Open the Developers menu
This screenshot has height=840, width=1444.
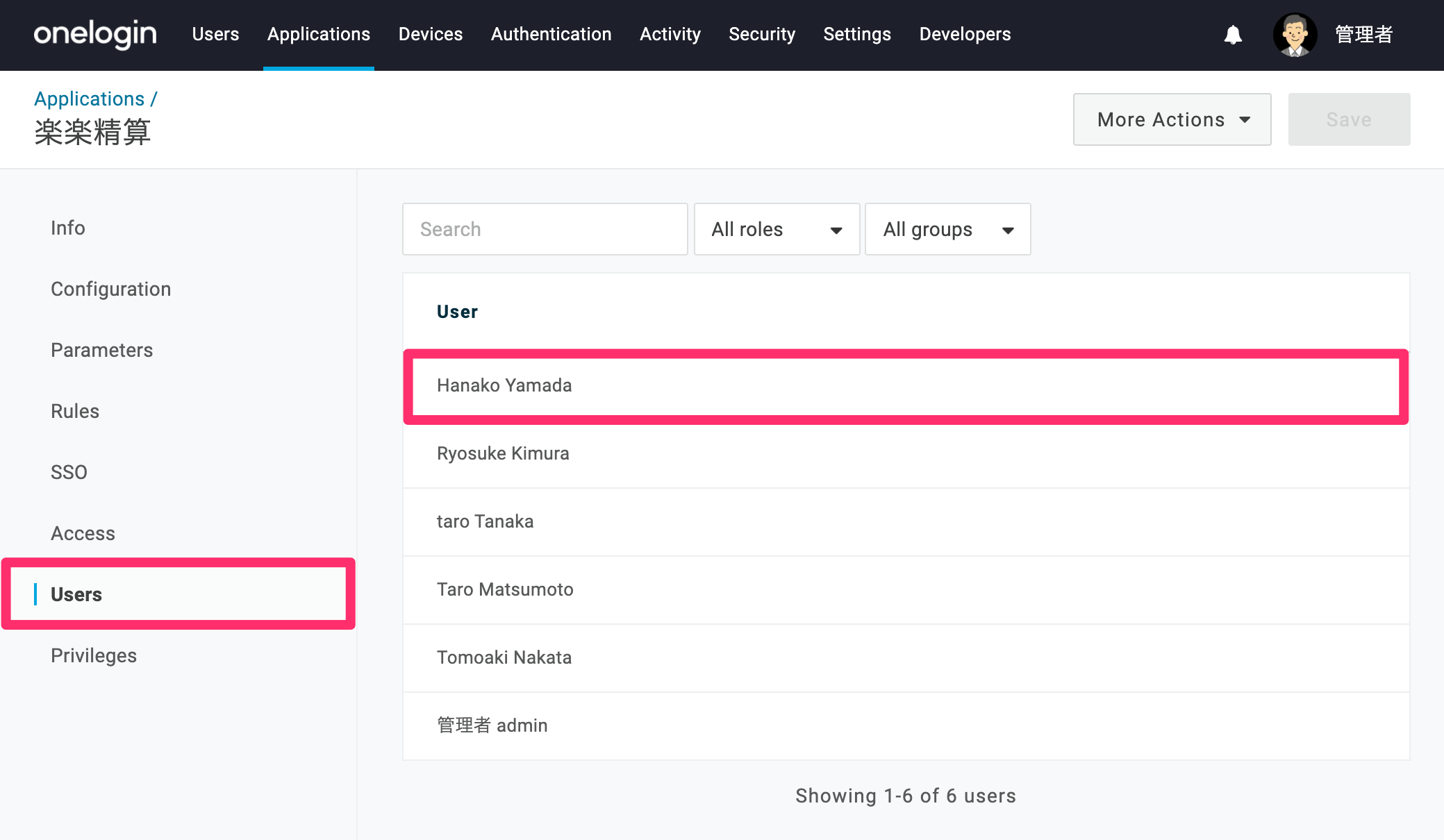pyautogui.click(x=965, y=34)
